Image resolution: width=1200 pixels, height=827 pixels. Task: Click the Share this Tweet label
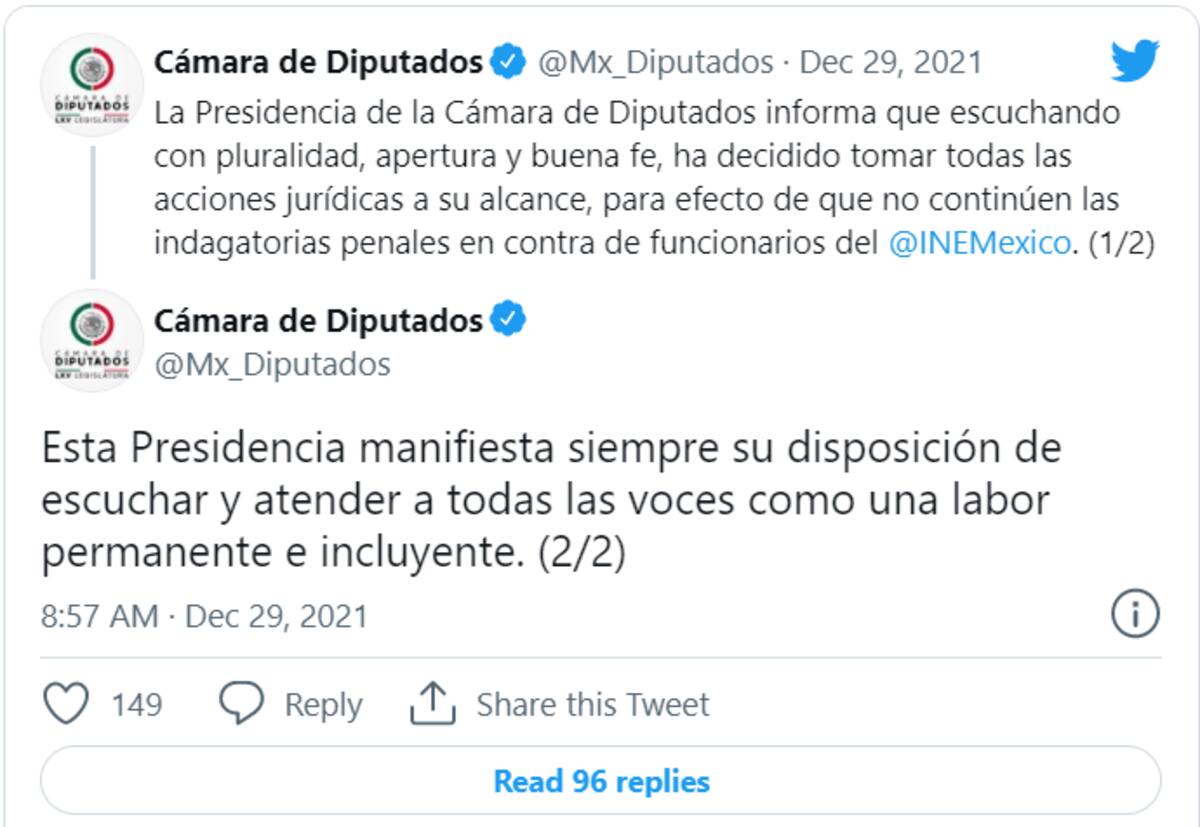[592, 704]
